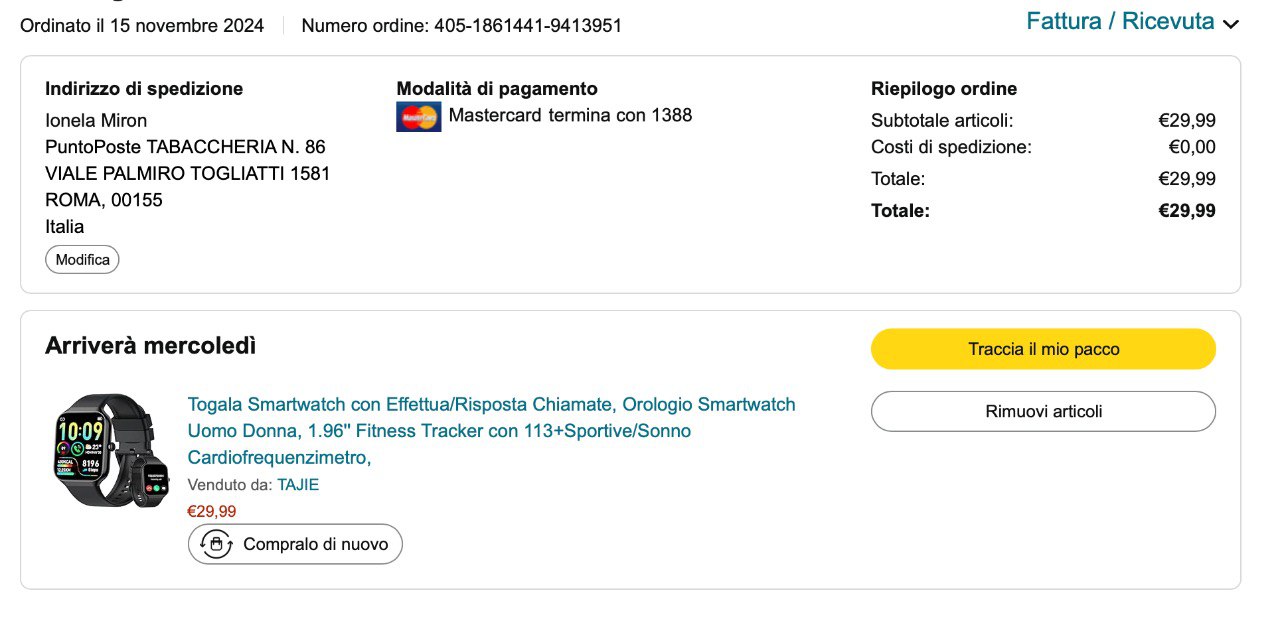Open the smartwatch product thumbnail
The image size is (1280, 617).
click(109, 450)
